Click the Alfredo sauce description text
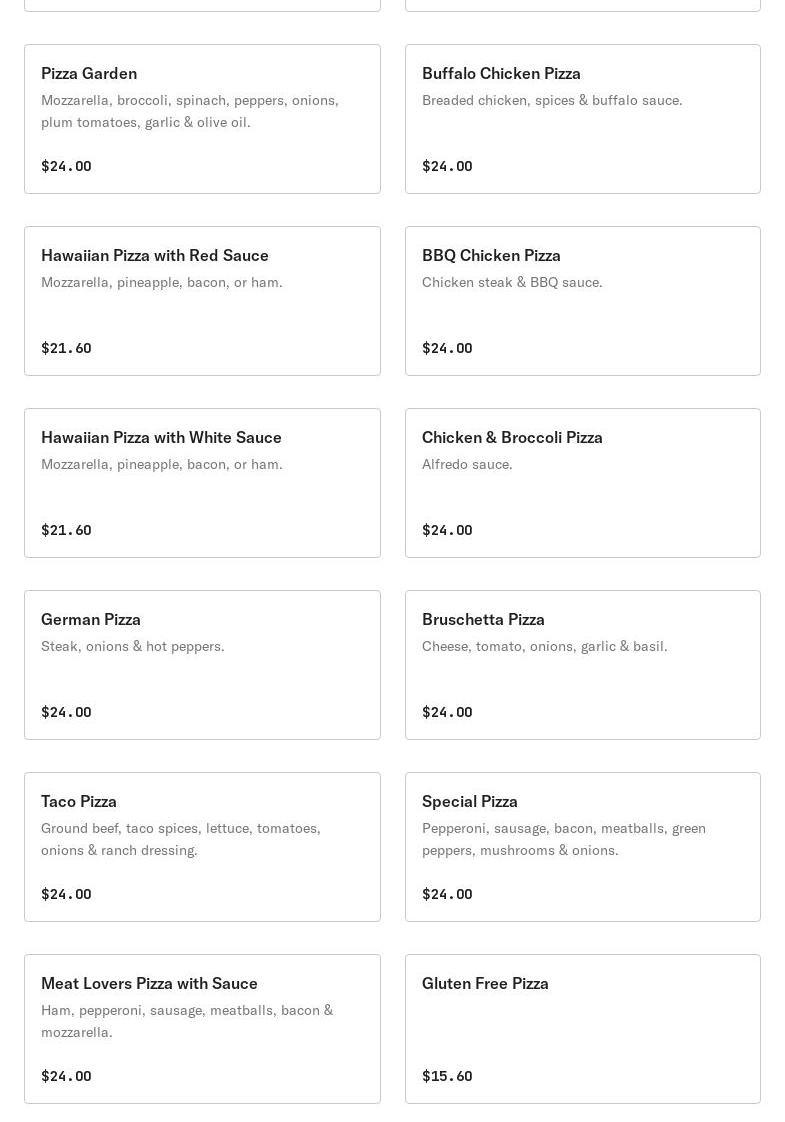This screenshot has height=1122, width=785. [467, 464]
